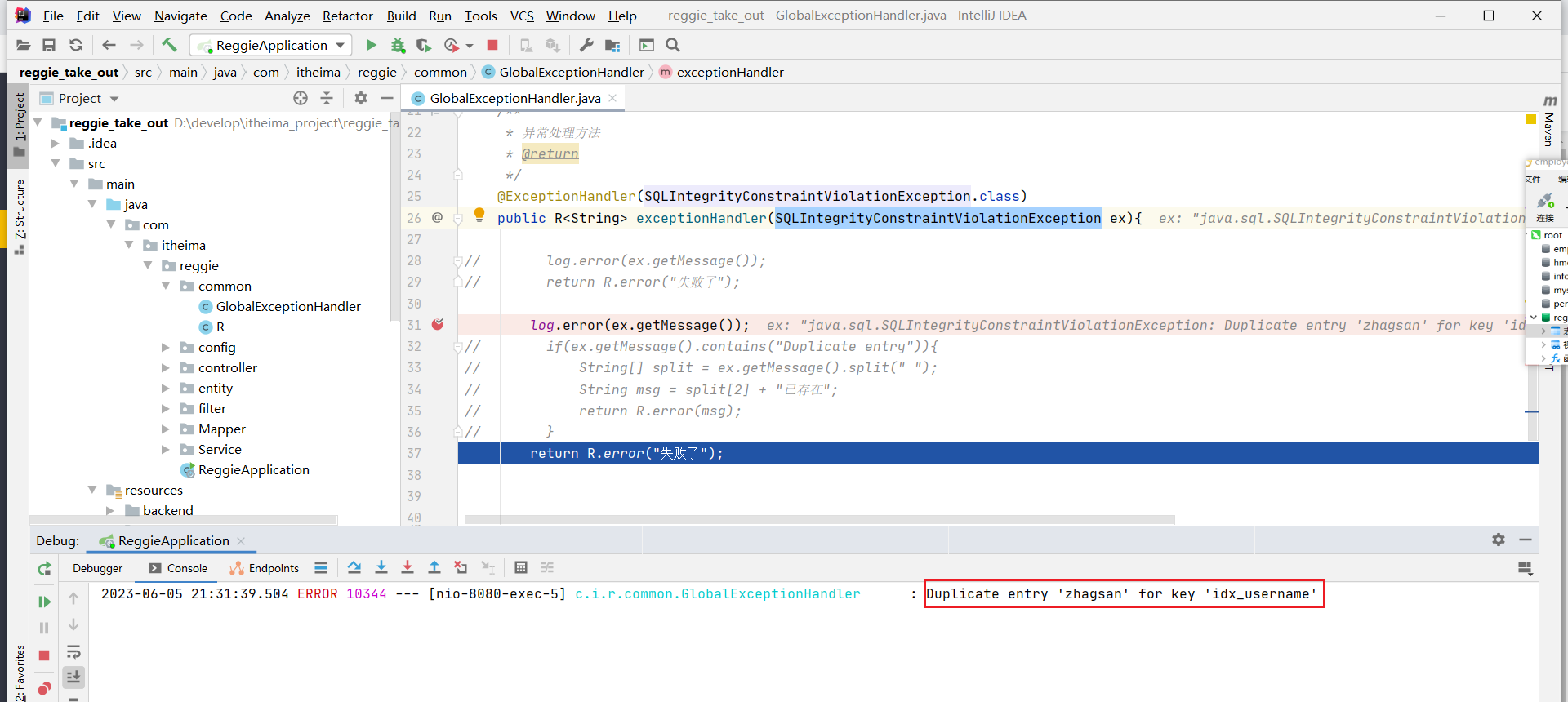Open Project Structure via the folder-grid icon
Screen dimensions: 1568x702
(612, 45)
